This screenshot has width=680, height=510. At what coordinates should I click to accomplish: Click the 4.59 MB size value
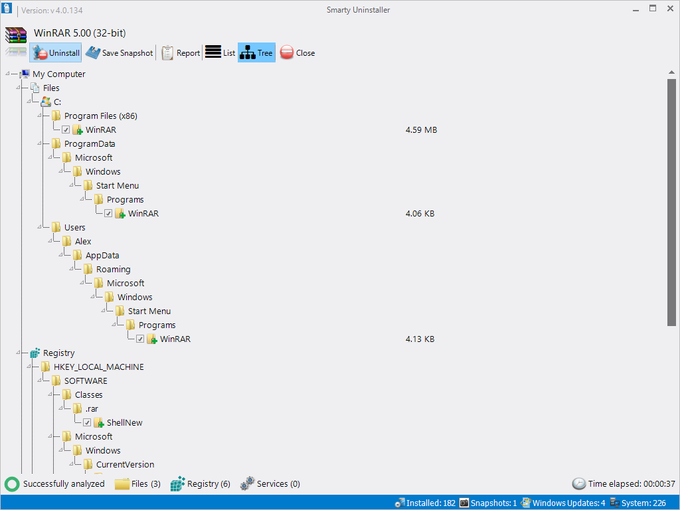pos(421,130)
